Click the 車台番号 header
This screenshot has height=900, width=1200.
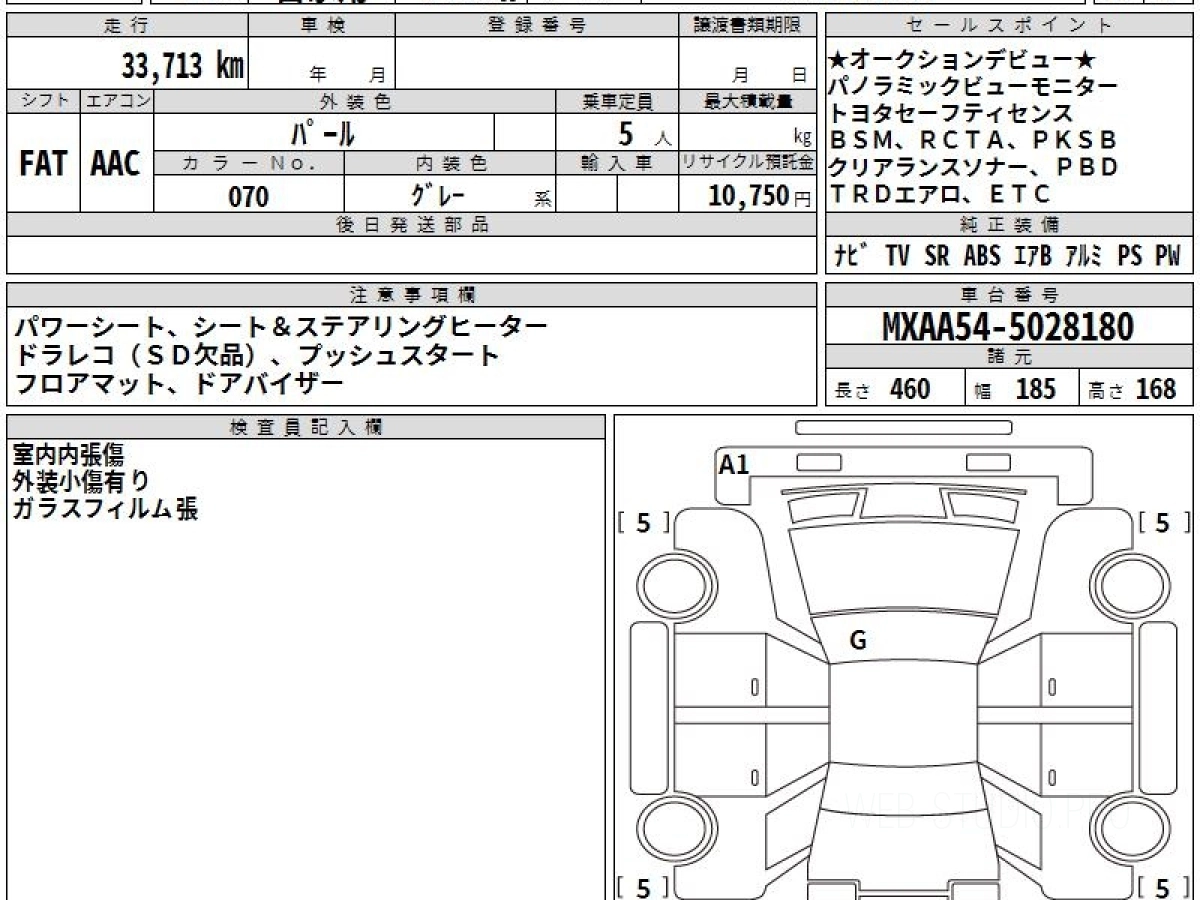tap(1010, 294)
